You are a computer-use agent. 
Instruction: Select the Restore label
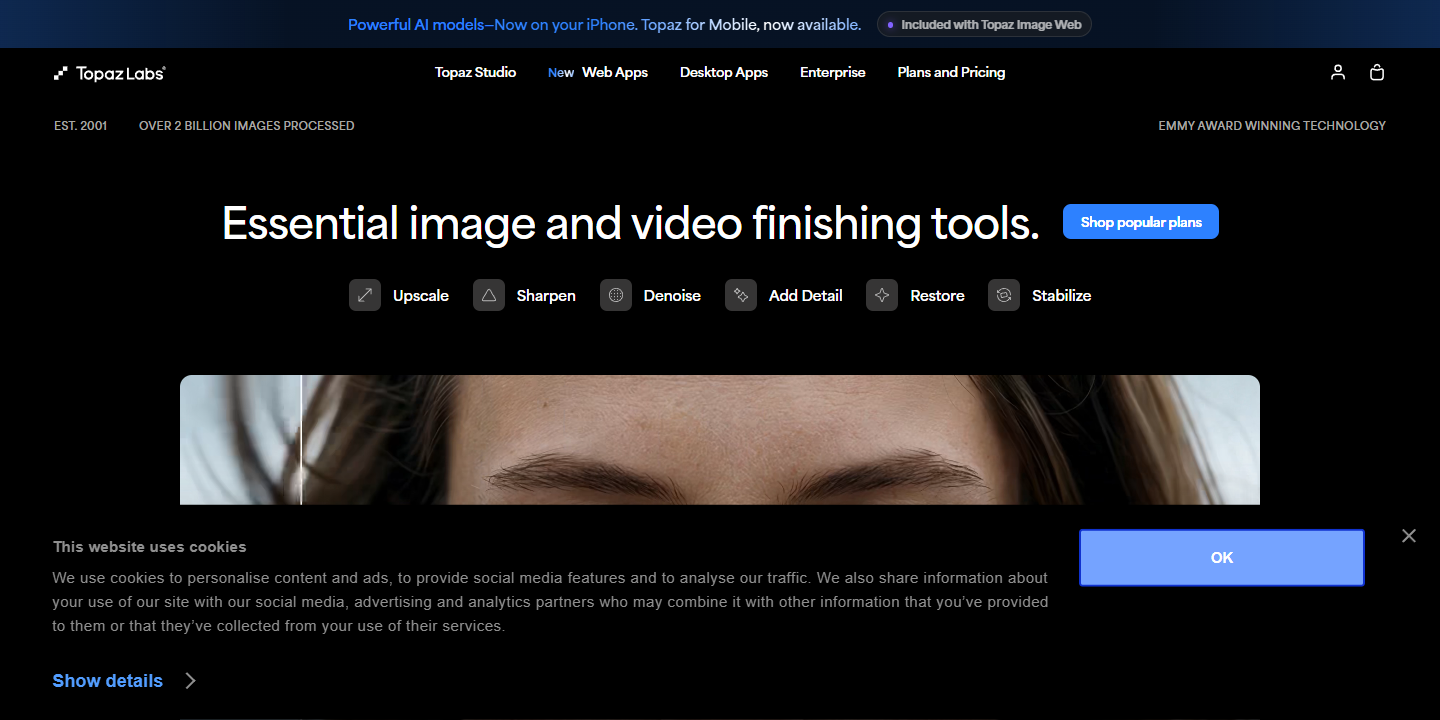pos(937,295)
